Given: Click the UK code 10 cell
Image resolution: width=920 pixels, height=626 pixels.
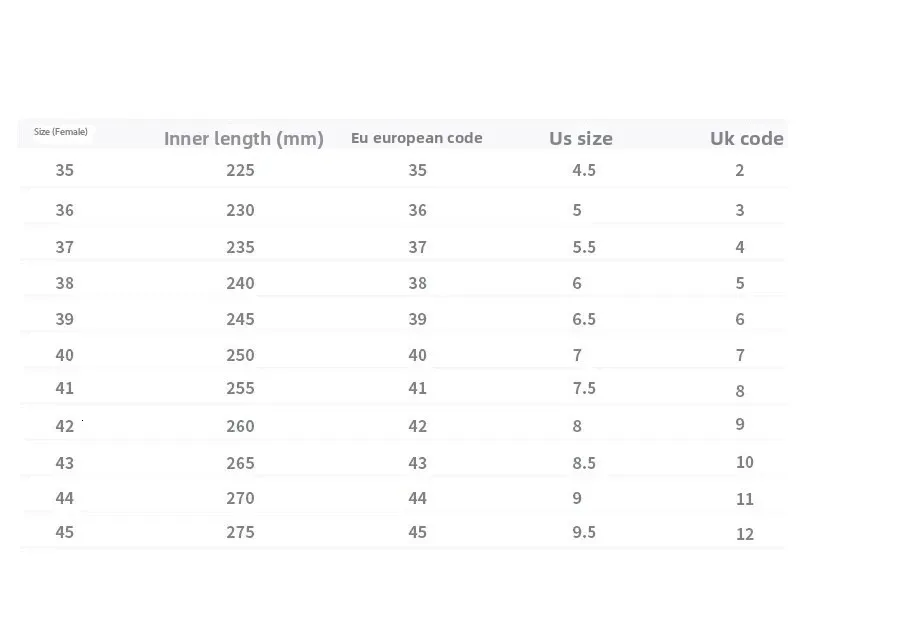Looking at the screenshot, I should [744, 462].
